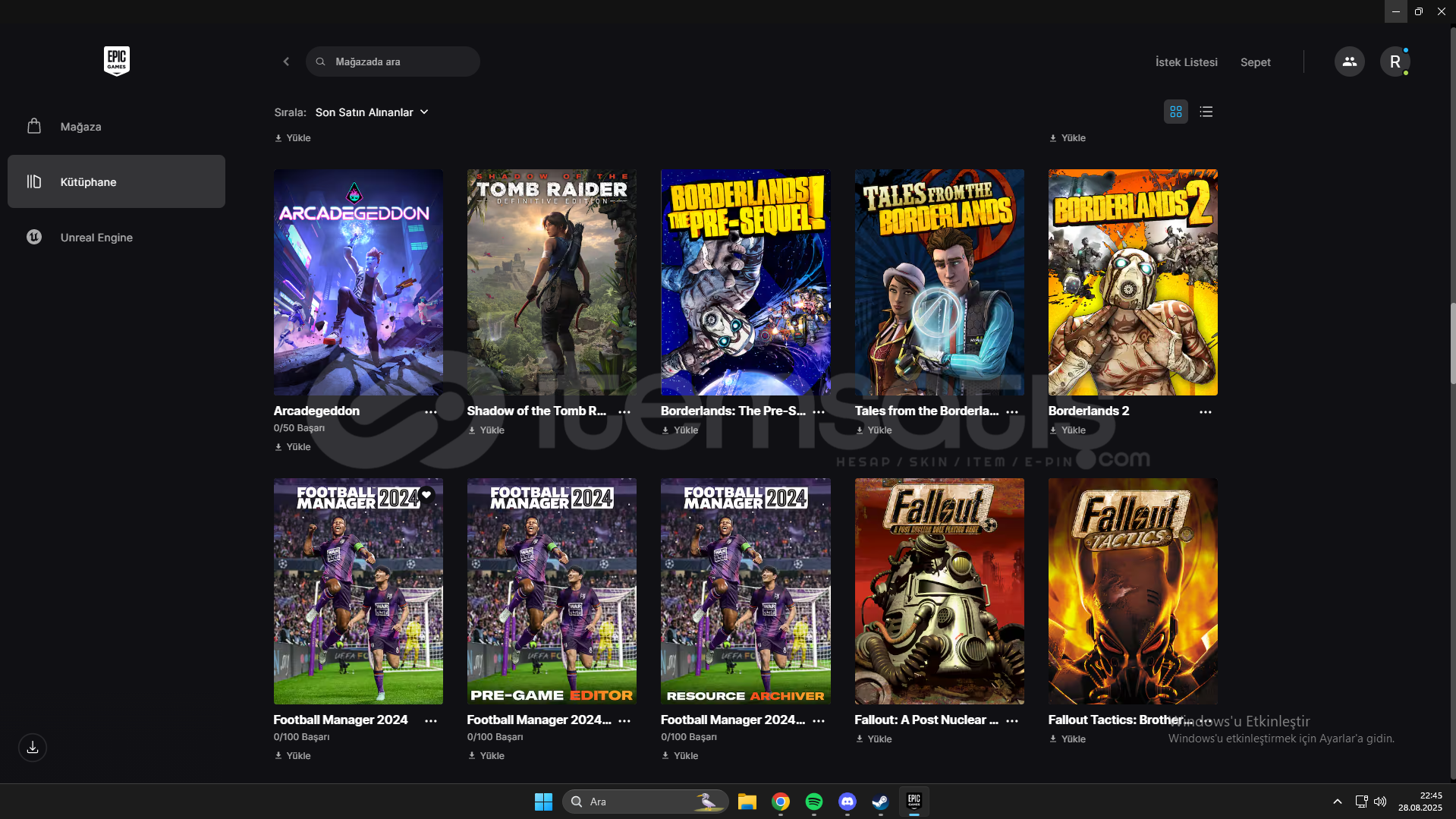Open the friends list icon
The height and width of the screenshot is (819, 1456).
1349,61
